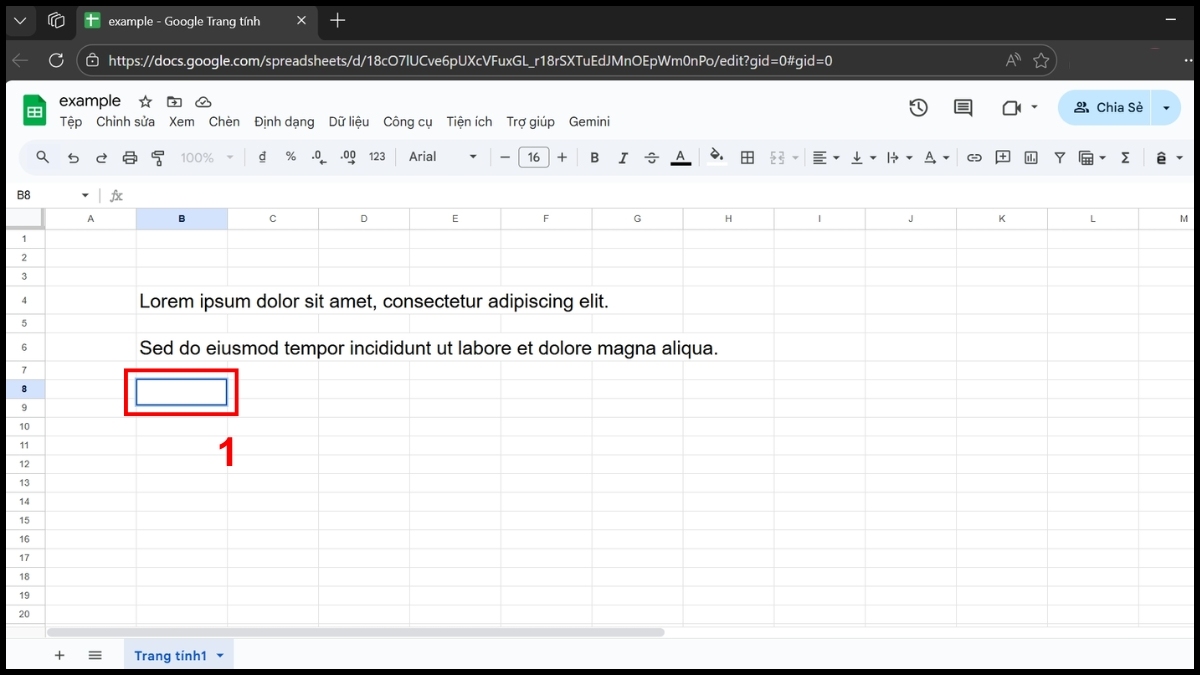Star the example spreadsheet
This screenshot has height=675, width=1200.
pos(144,101)
